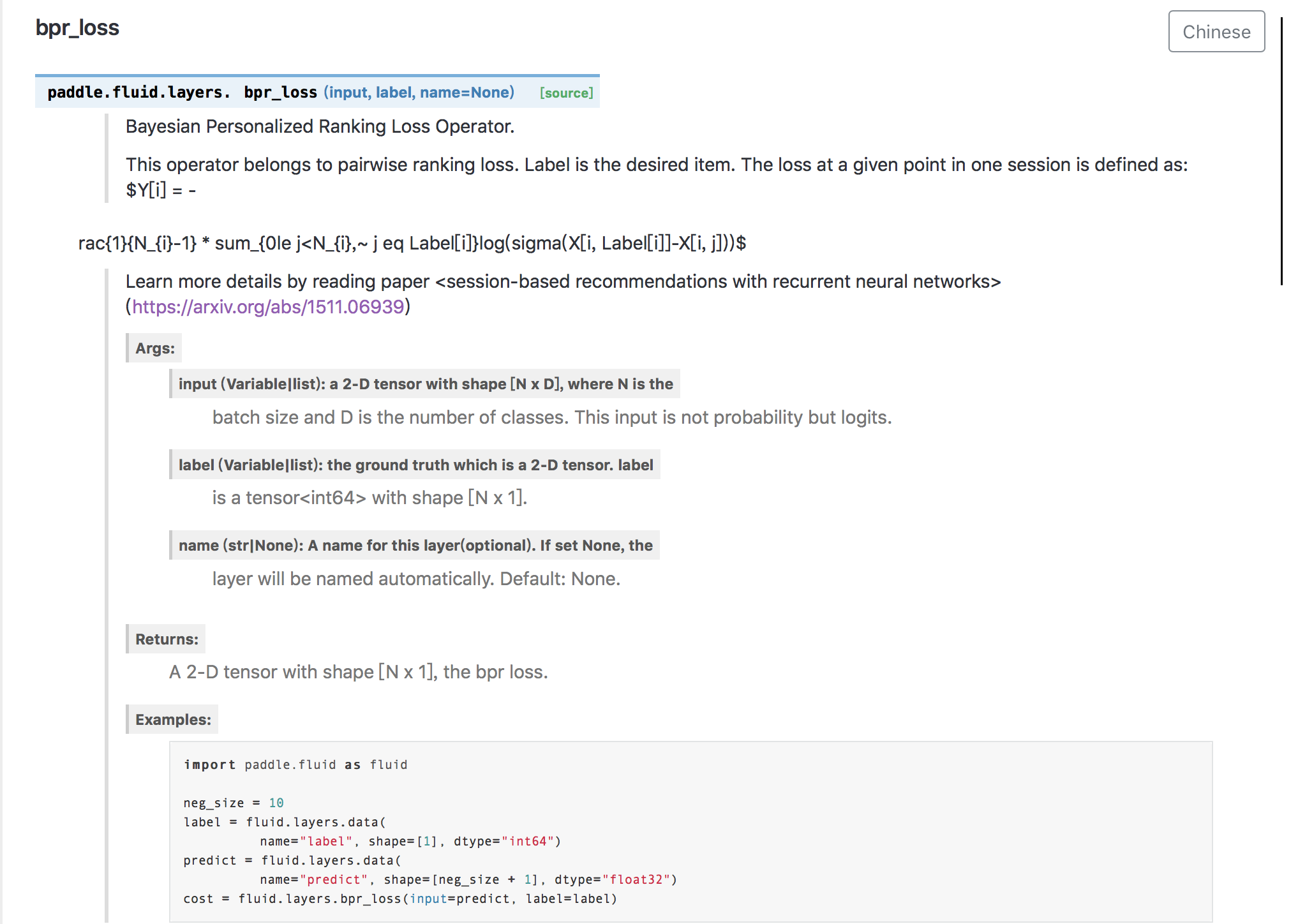The image size is (1298, 924).
Task: Click the bold bpr_loss function name in signature
Action: [280, 93]
